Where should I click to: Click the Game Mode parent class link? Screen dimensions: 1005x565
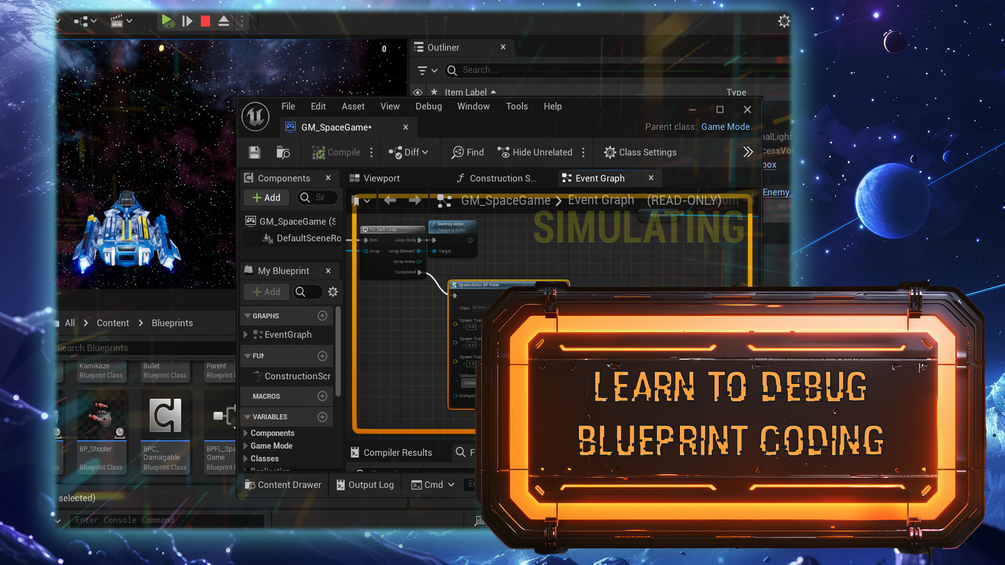tap(725, 127)
